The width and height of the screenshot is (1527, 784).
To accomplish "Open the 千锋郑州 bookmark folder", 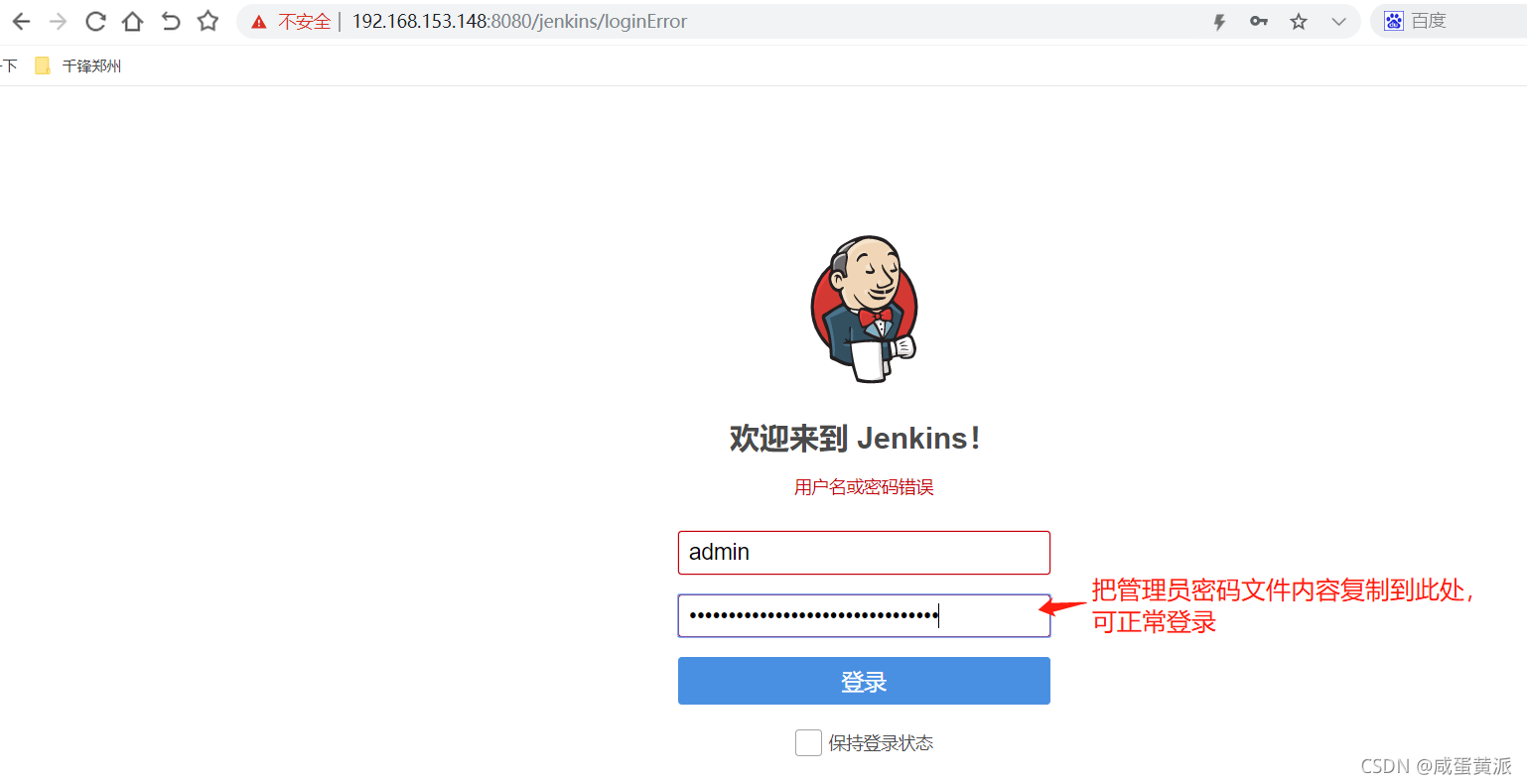I will (x=78, y=66).
